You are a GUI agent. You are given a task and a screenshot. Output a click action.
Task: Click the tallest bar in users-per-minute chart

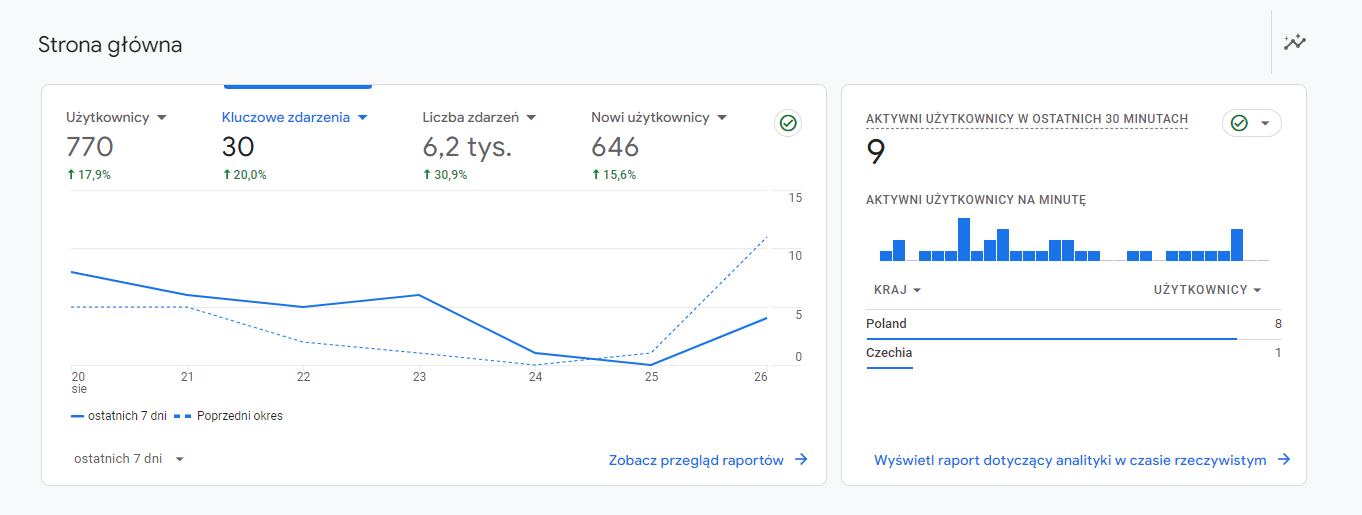click(x=964, y=240)
